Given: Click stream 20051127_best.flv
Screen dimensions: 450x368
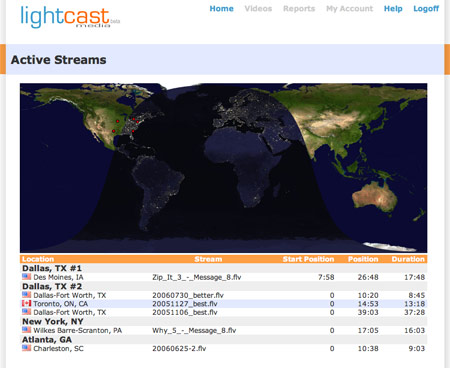Looking at the screenshot, I should click(185, 304).
